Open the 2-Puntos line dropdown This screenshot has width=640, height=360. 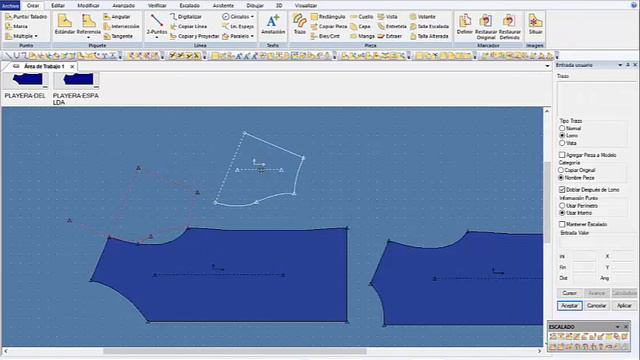click(157, 38)
